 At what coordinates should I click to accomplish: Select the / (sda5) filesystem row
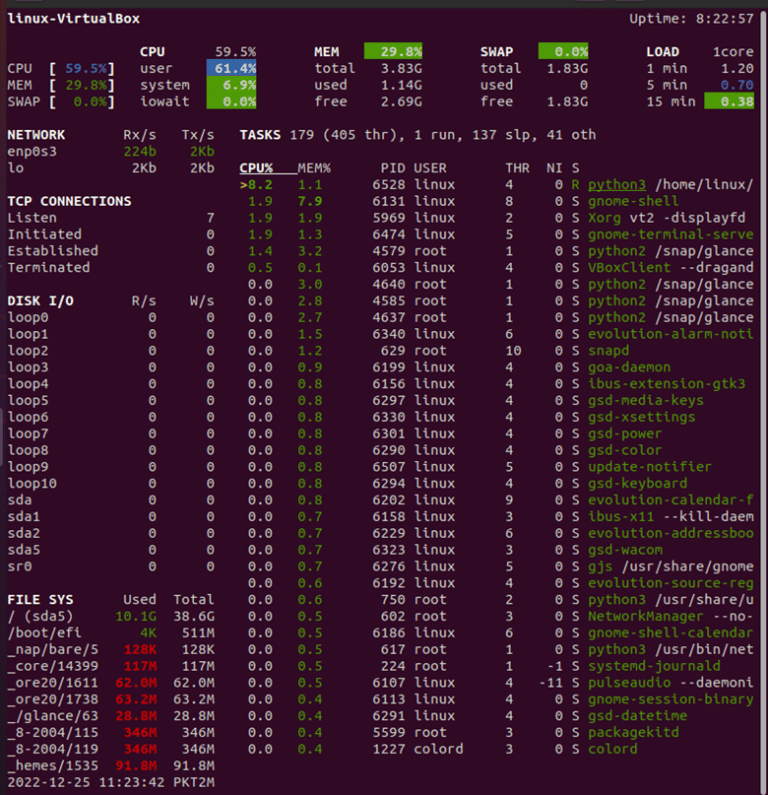pyautogui.click(x=111, y=617)
